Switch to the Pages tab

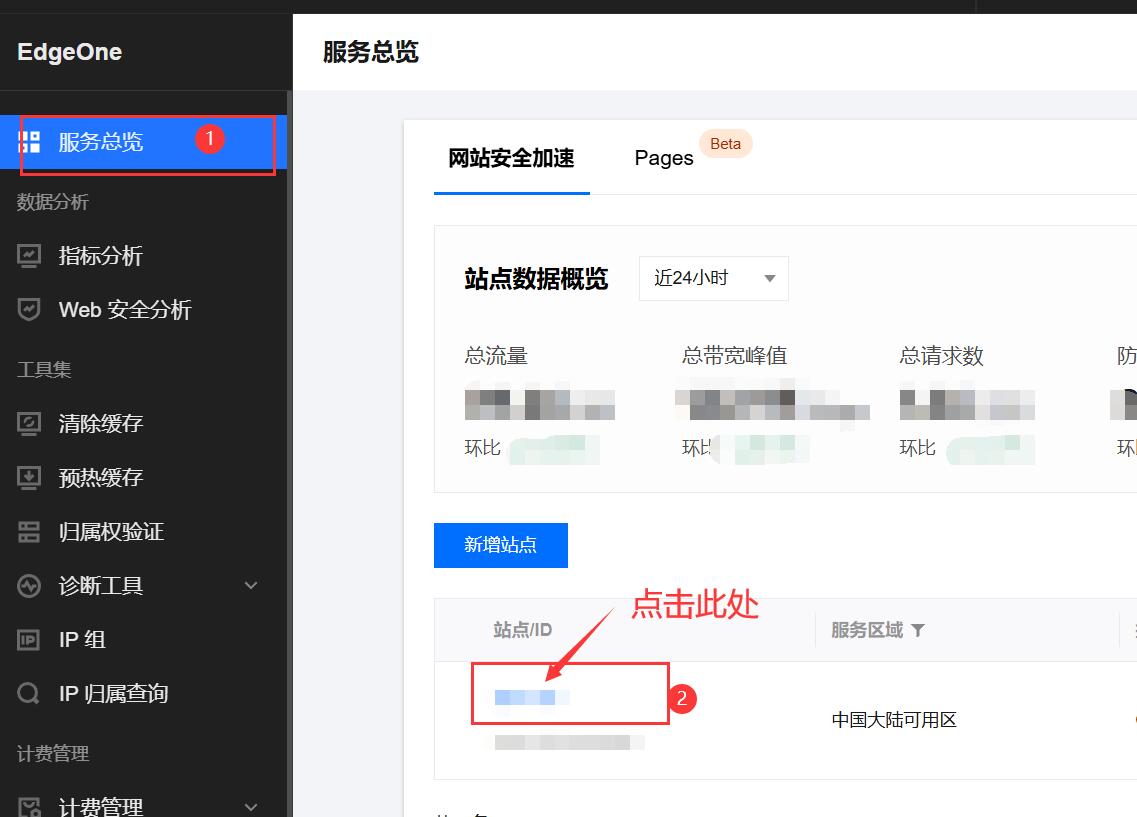point(664,158)
